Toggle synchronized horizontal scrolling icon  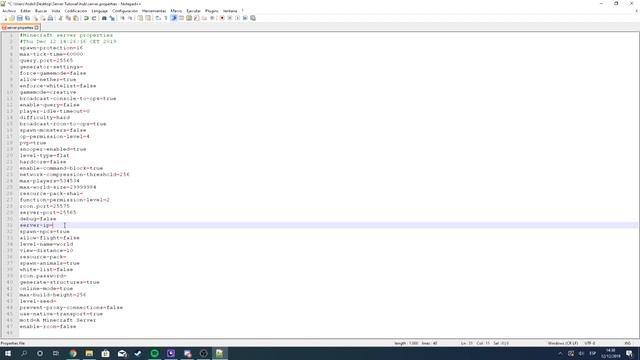pyautogui.click(x=147, y=18)
